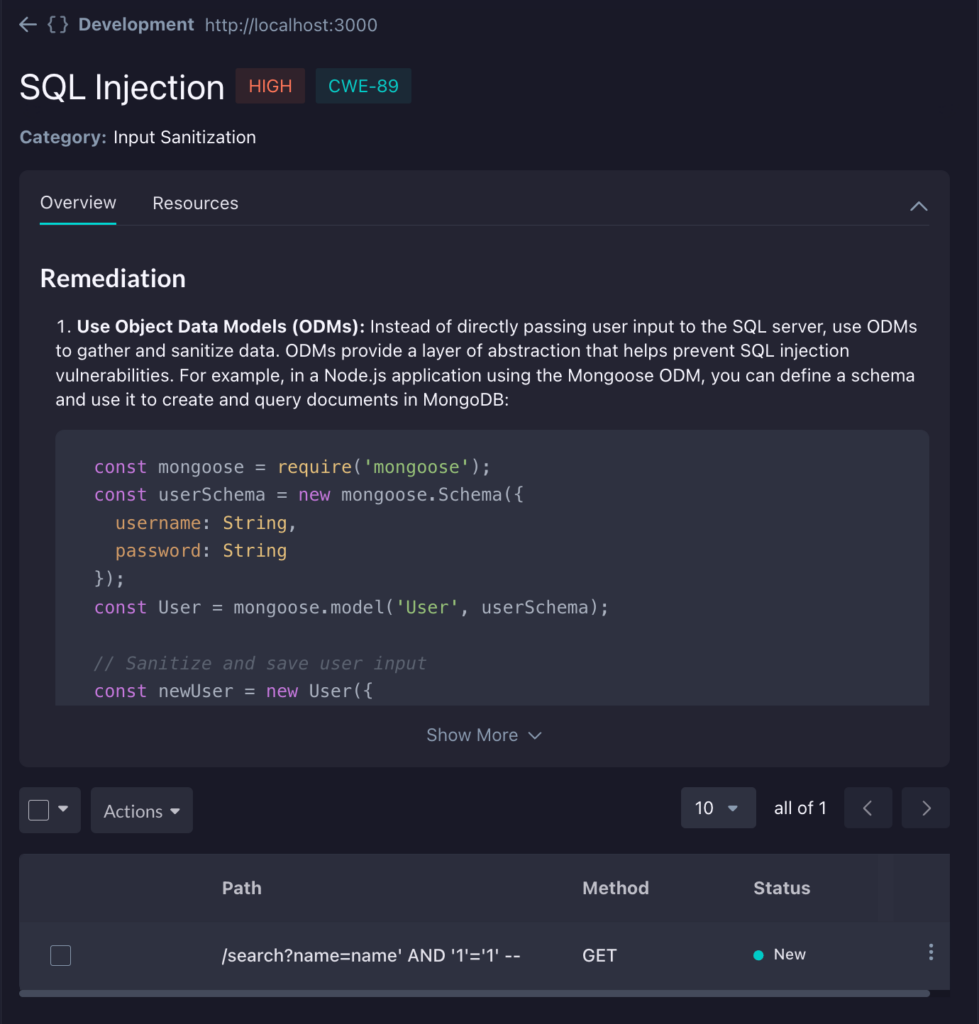Collapse the Overview panel with the chevron
Image resolution: width=979 pixels, height=1024 pixels.
(918, 205)
